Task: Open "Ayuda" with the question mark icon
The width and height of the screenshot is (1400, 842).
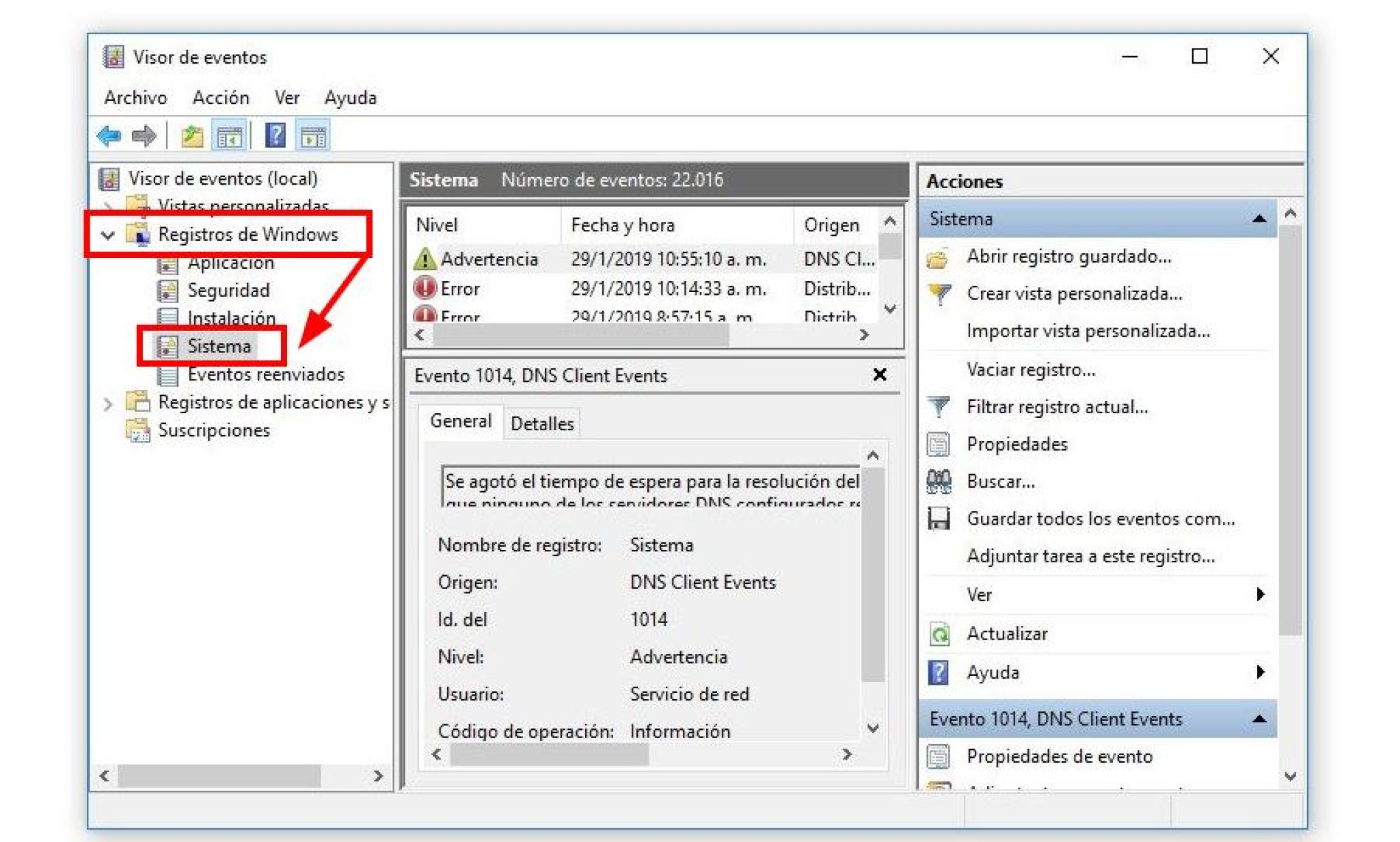Action: [x=941, y=672]
